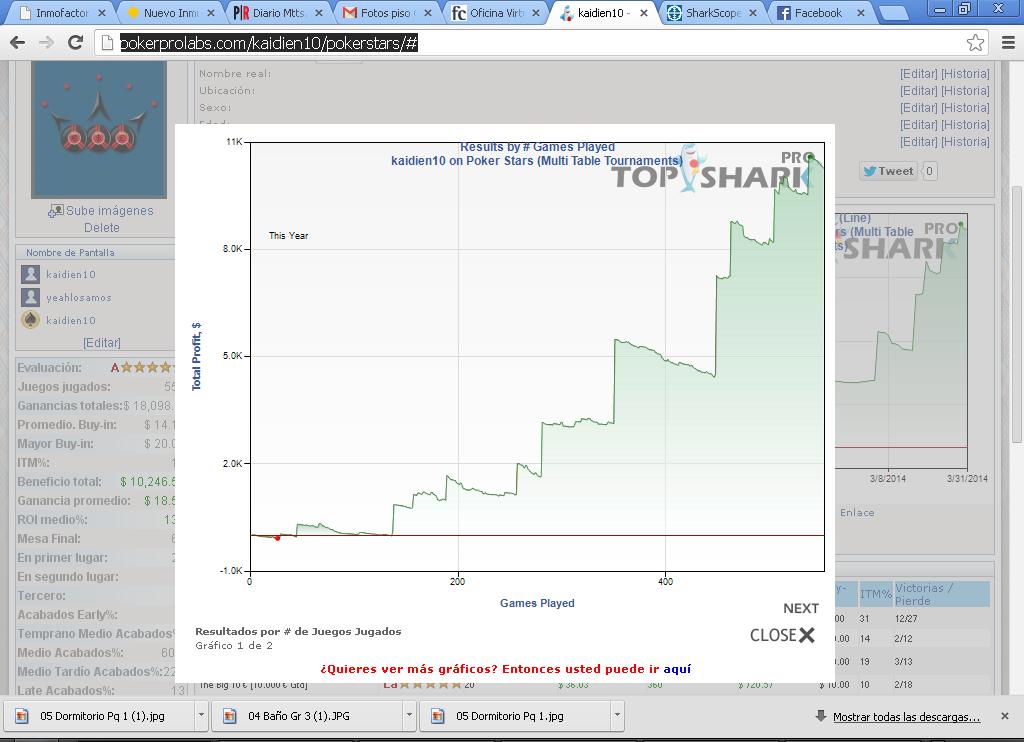Screen dimensions: 1024x742
Task: Click the browser back arrow
Action: (18, 42)
